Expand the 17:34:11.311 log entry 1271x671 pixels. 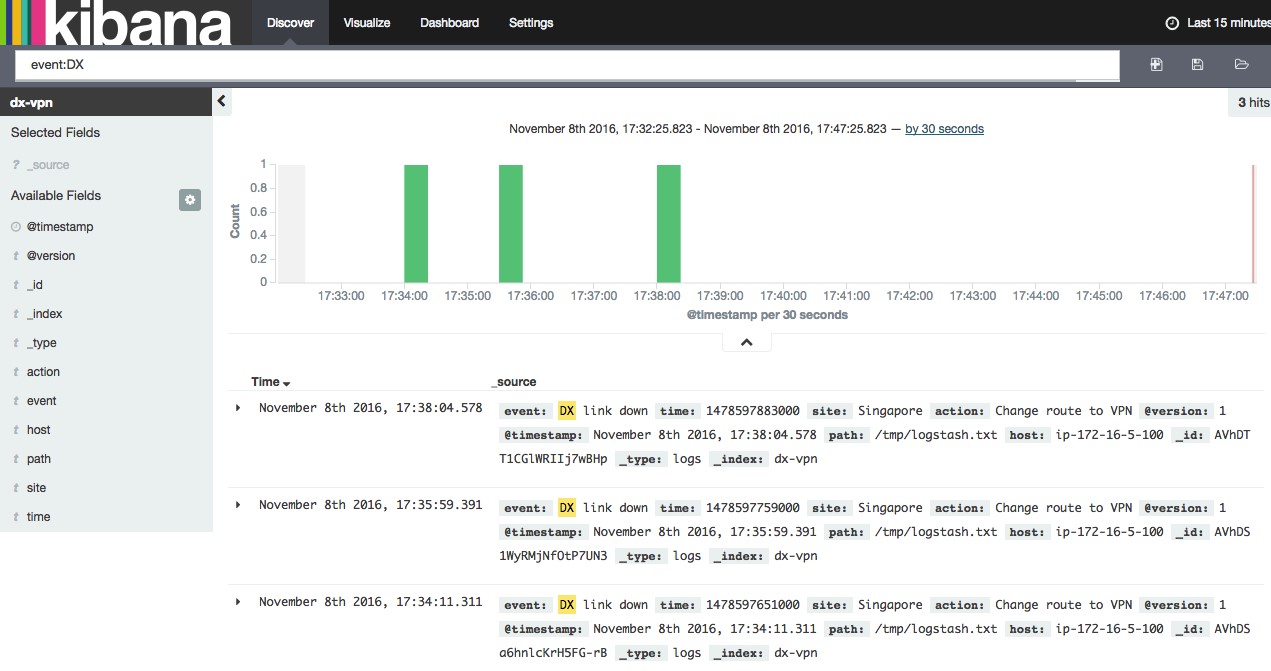click(238, 602)
